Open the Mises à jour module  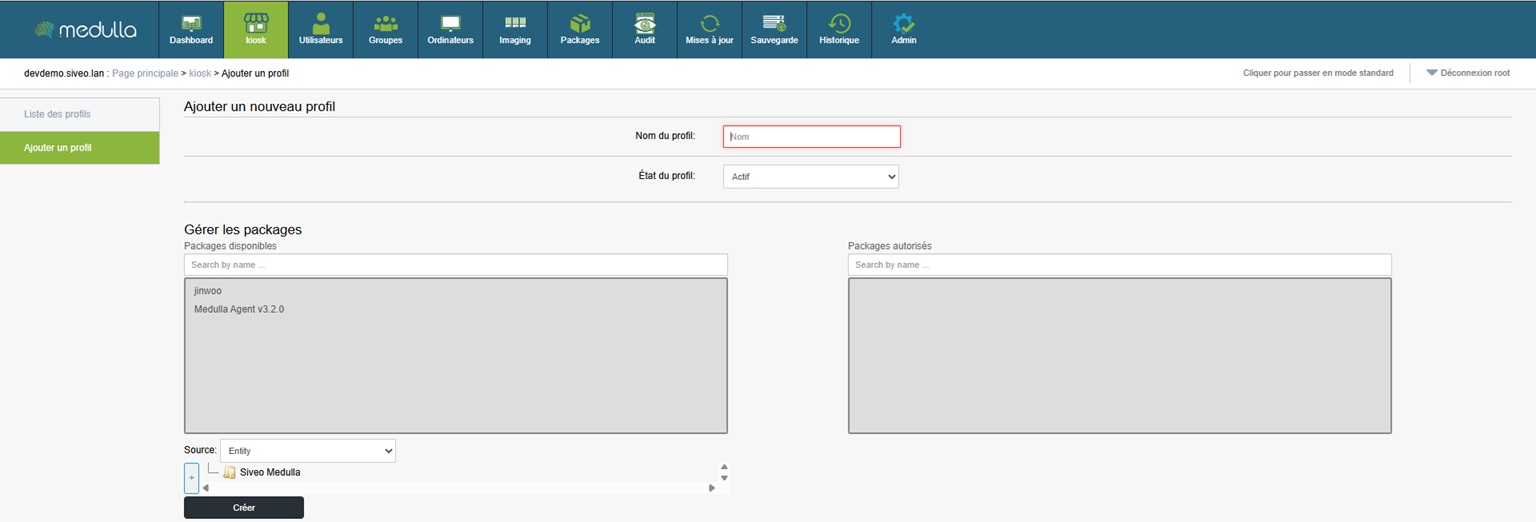pos(710,30)
